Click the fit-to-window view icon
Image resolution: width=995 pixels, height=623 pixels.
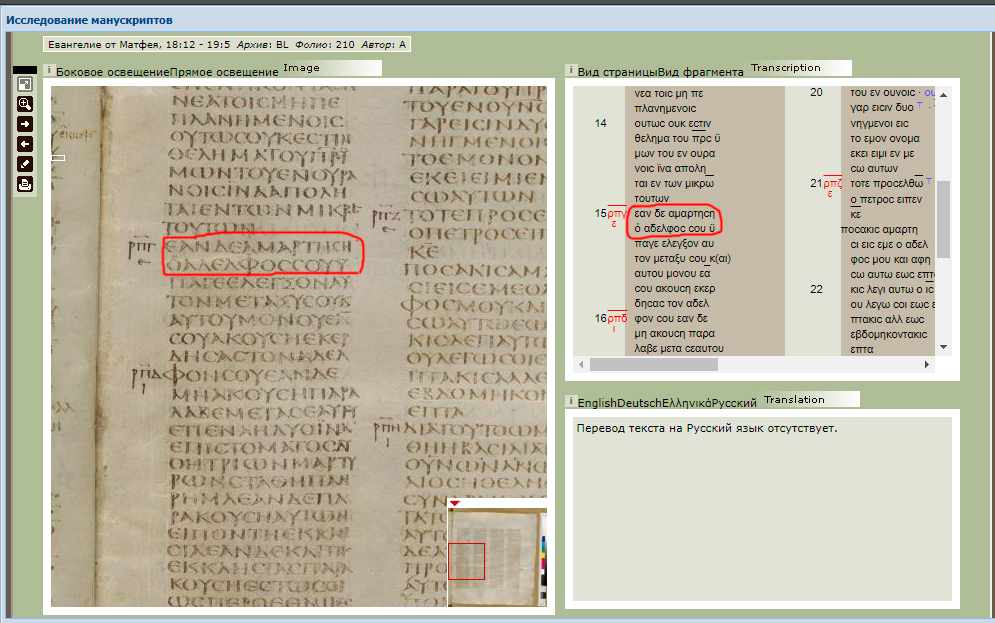pos(25,84)
